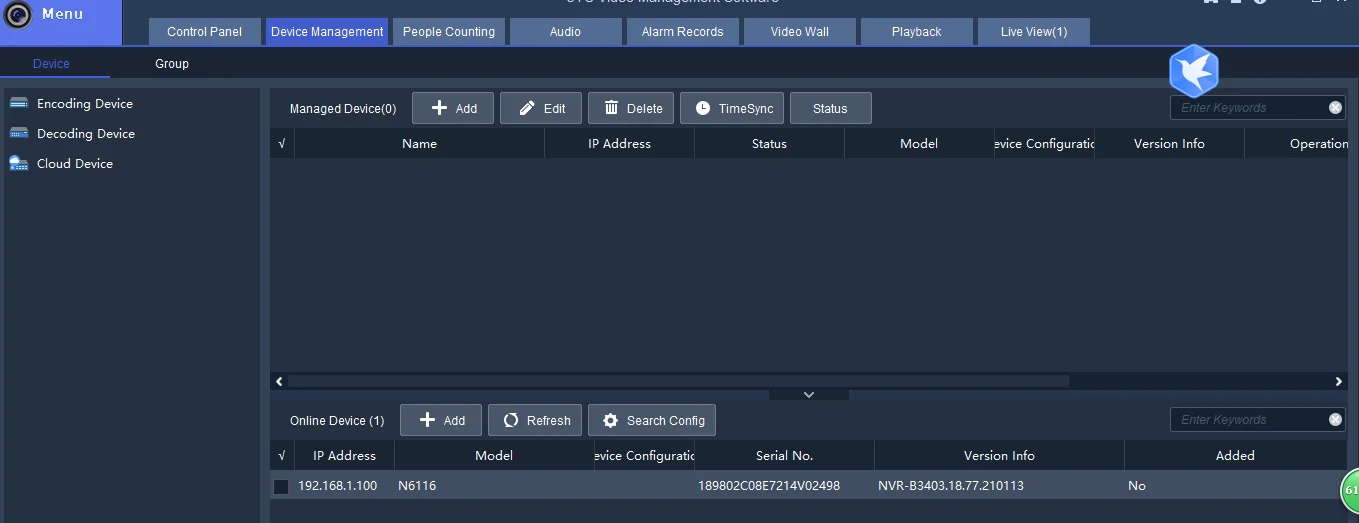Screen dimensions: 1359x523
Task: Toggle select-all in Managed Device header
Action: coord(282,144)
